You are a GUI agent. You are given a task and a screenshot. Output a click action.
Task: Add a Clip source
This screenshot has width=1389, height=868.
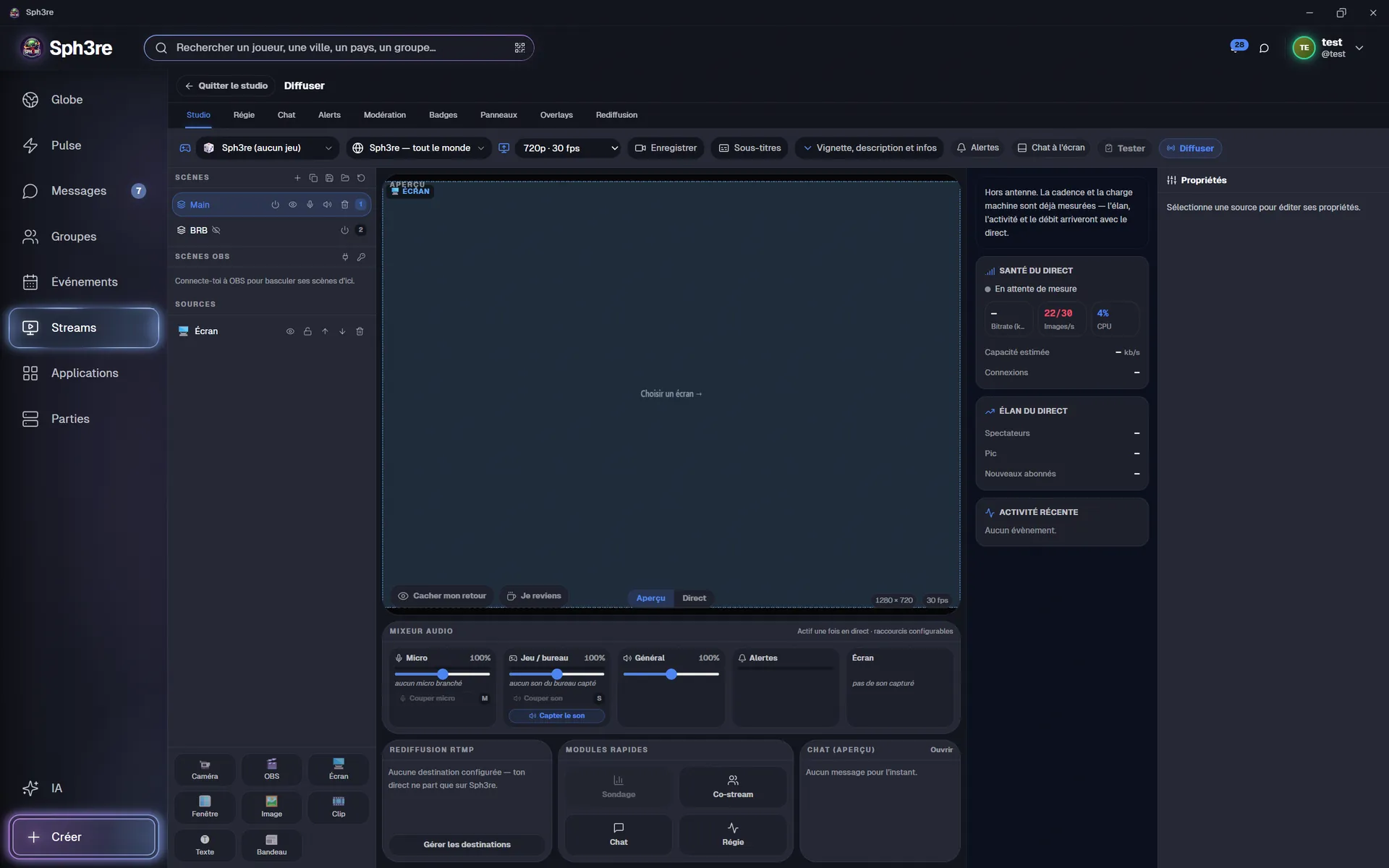339,807
